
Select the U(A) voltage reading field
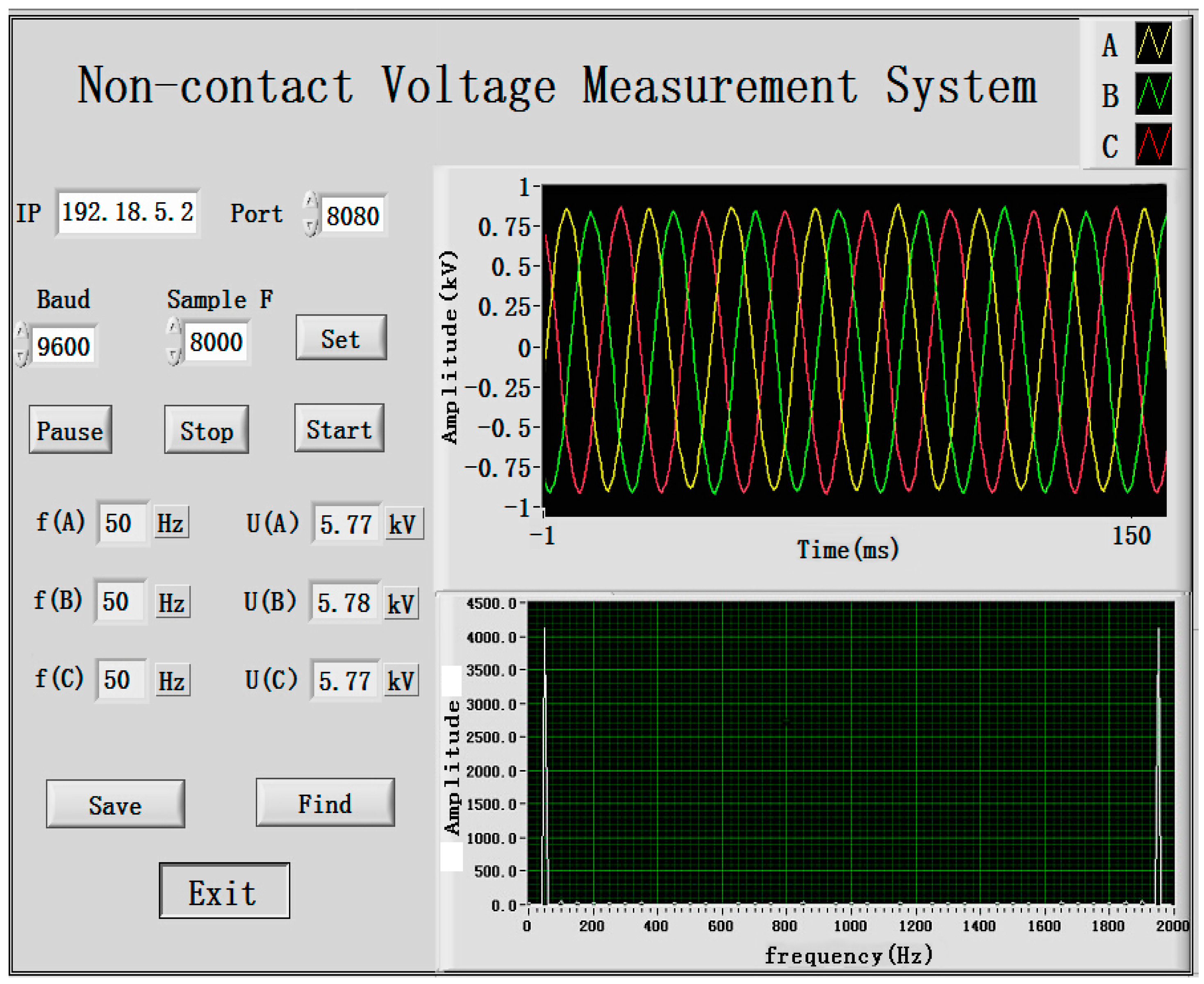[346, 524]
